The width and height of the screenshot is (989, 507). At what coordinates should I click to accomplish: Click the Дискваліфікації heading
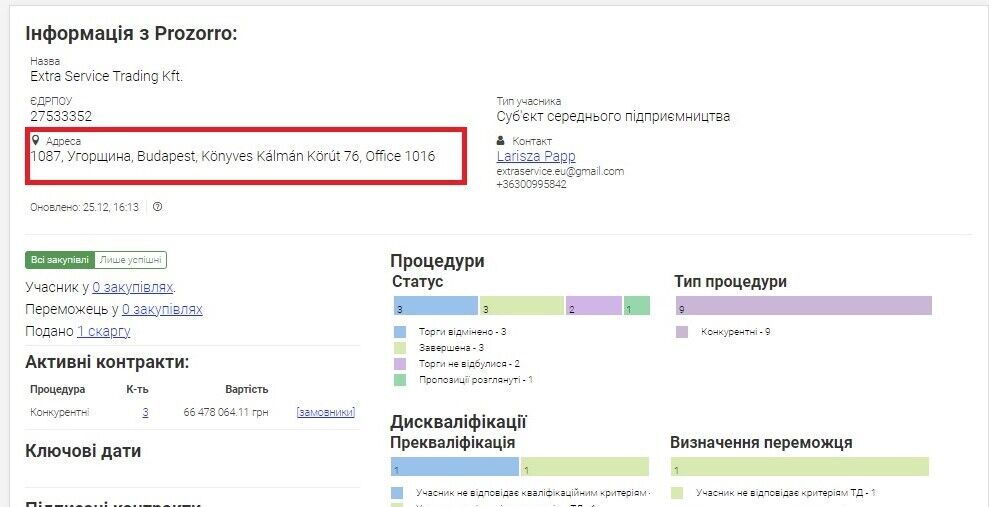click(x=459, y=422)
